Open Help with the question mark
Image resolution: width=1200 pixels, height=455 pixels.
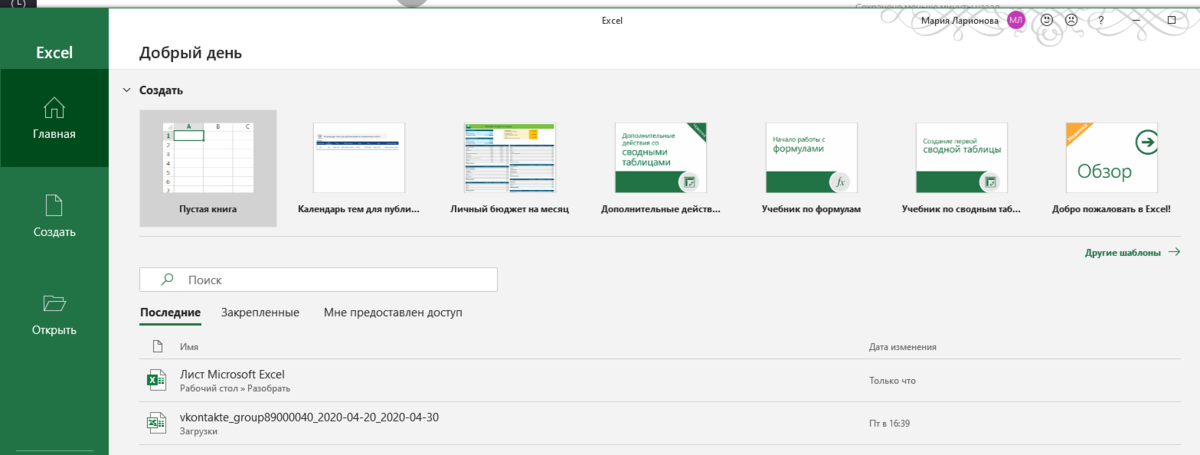1100,20
